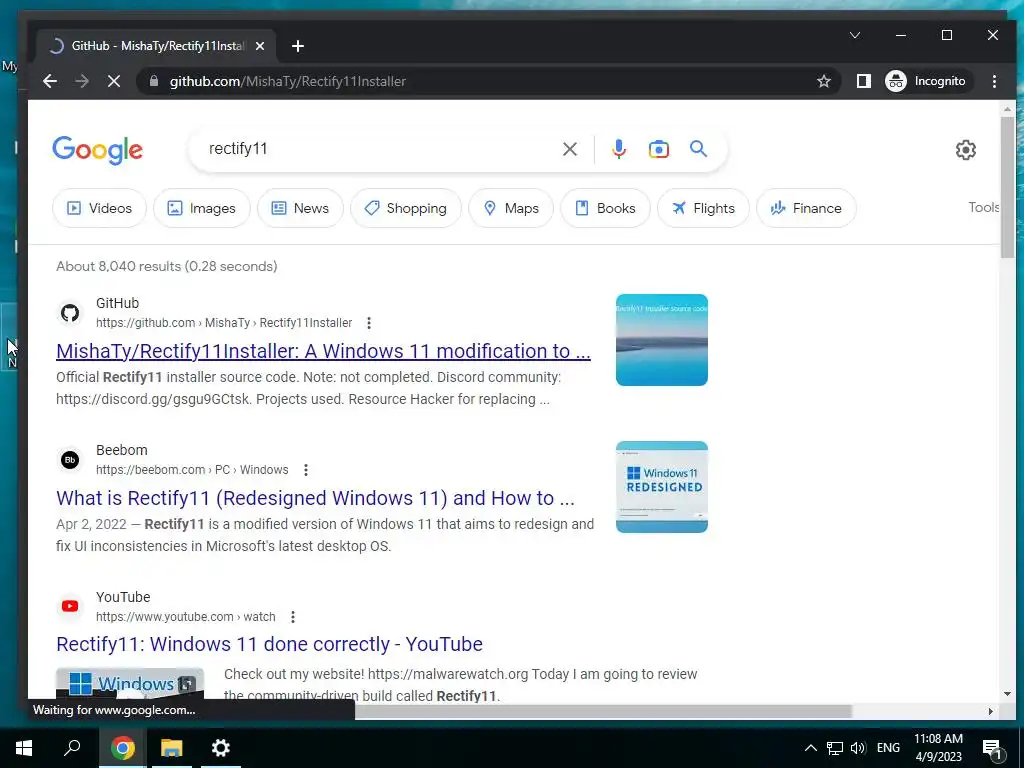This screenshot has width=1024, height=768.
Task: Open File Explorer from the taskbar
Action: coord(172,748)
